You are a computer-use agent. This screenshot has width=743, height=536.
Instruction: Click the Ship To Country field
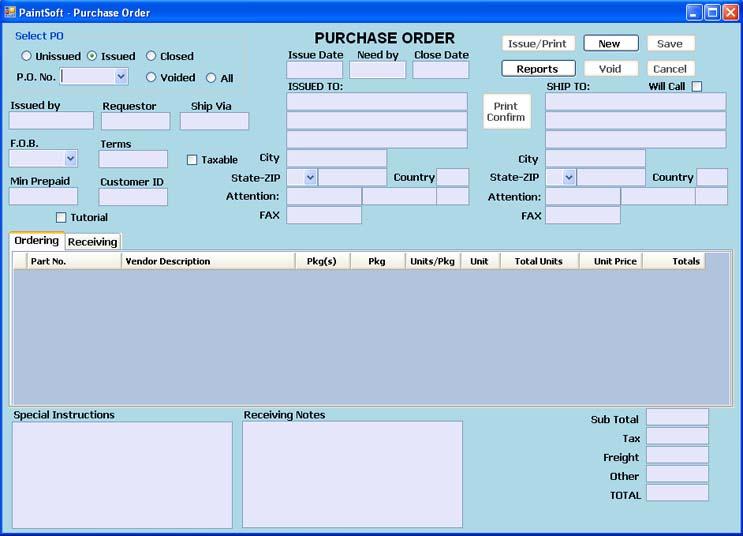pos(712,177)
